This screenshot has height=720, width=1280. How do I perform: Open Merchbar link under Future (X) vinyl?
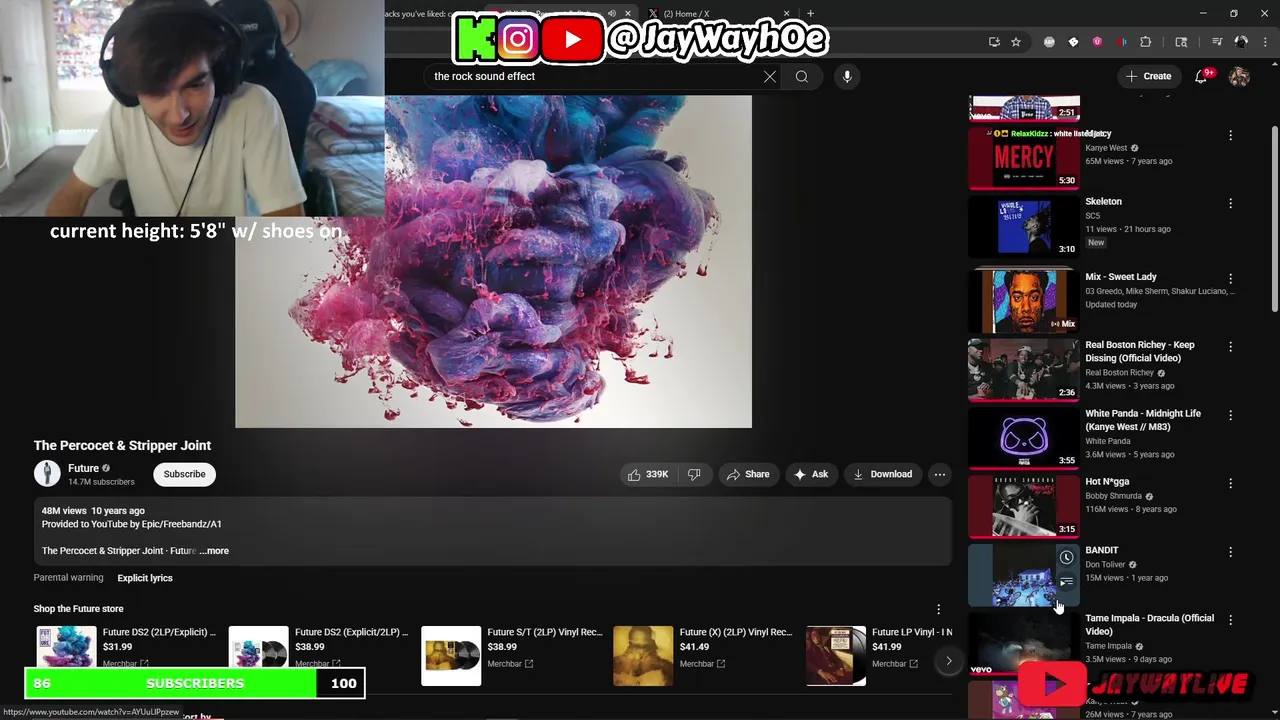point(703,664)
